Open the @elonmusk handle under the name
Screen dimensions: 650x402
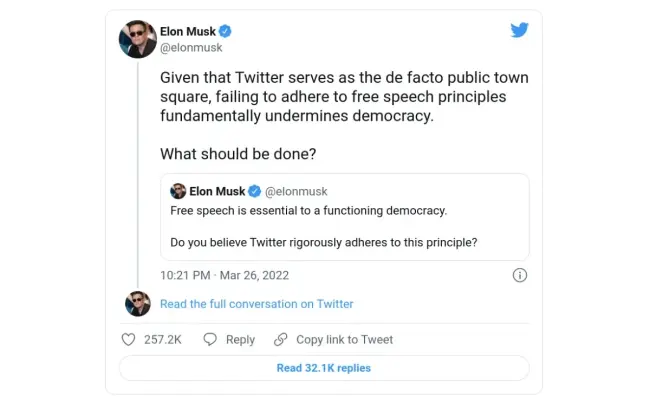tap(191, 47)
